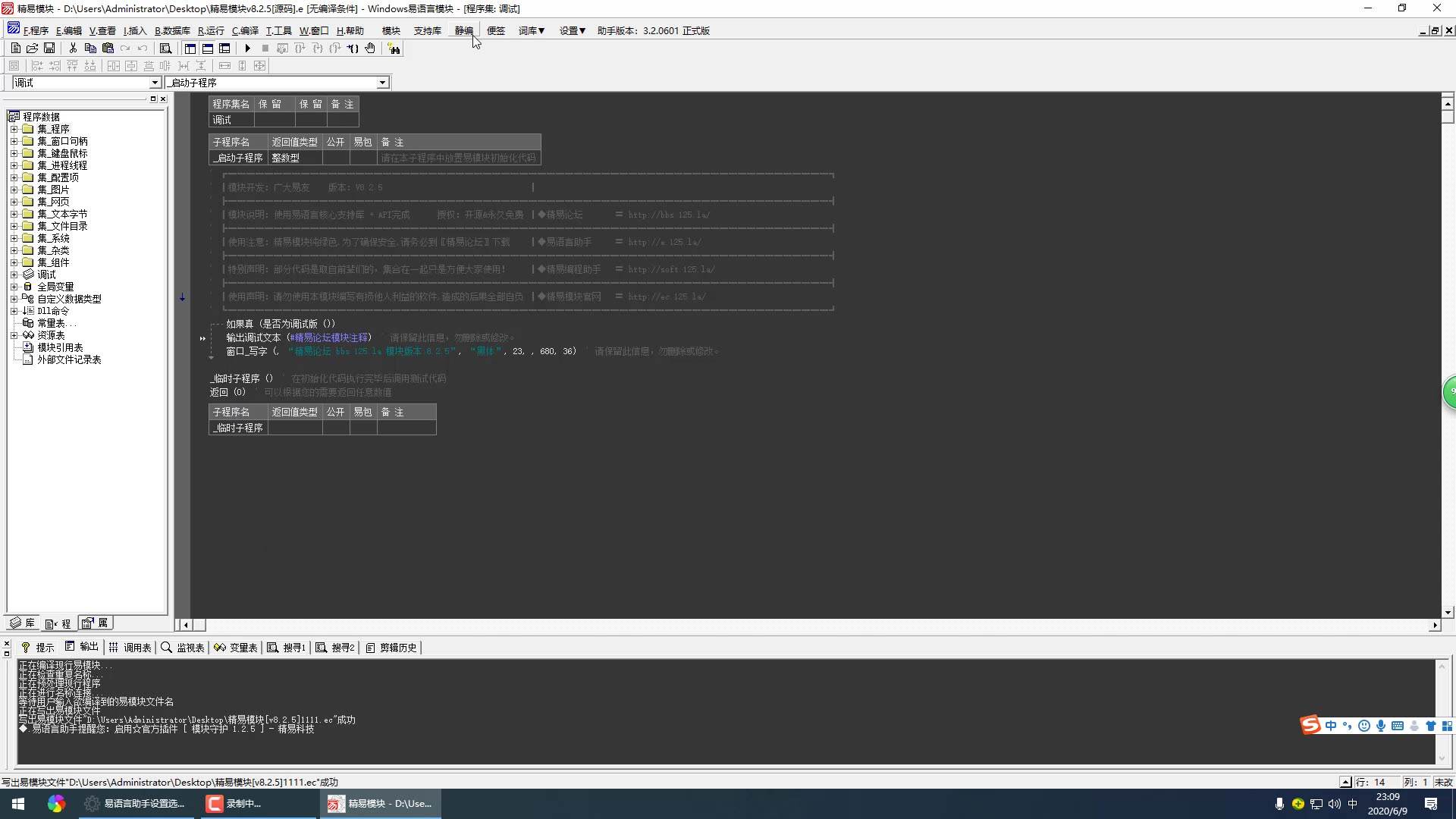Screen dimensions: 1456x819
Task: Click the Redo arrow icon
Action: point(125,48)
